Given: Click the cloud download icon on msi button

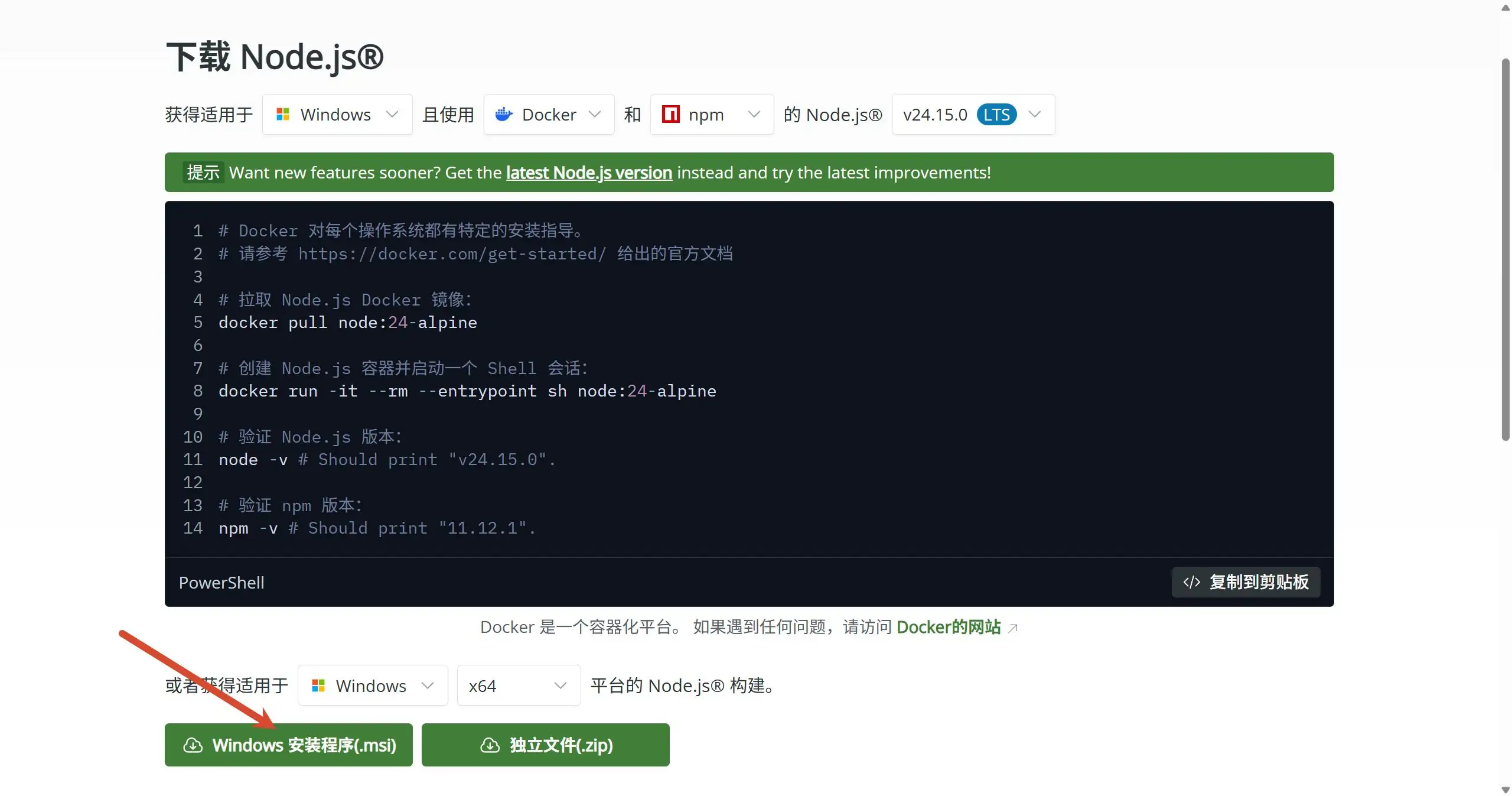Looking at the screenshot, I should click(193, 745).
